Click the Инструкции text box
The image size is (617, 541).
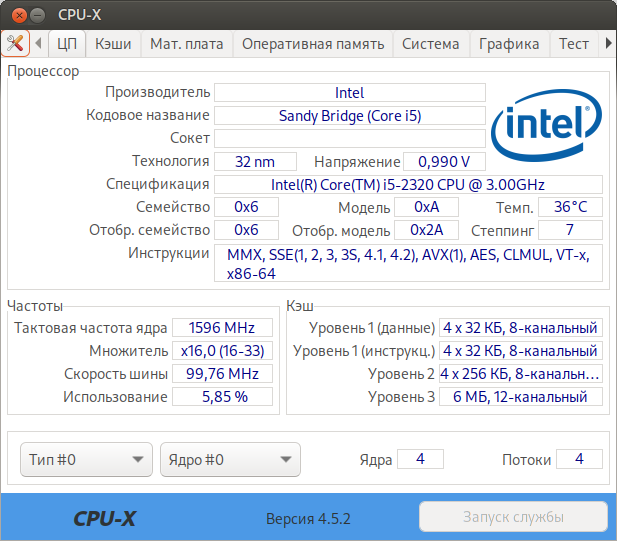(408, 263)
